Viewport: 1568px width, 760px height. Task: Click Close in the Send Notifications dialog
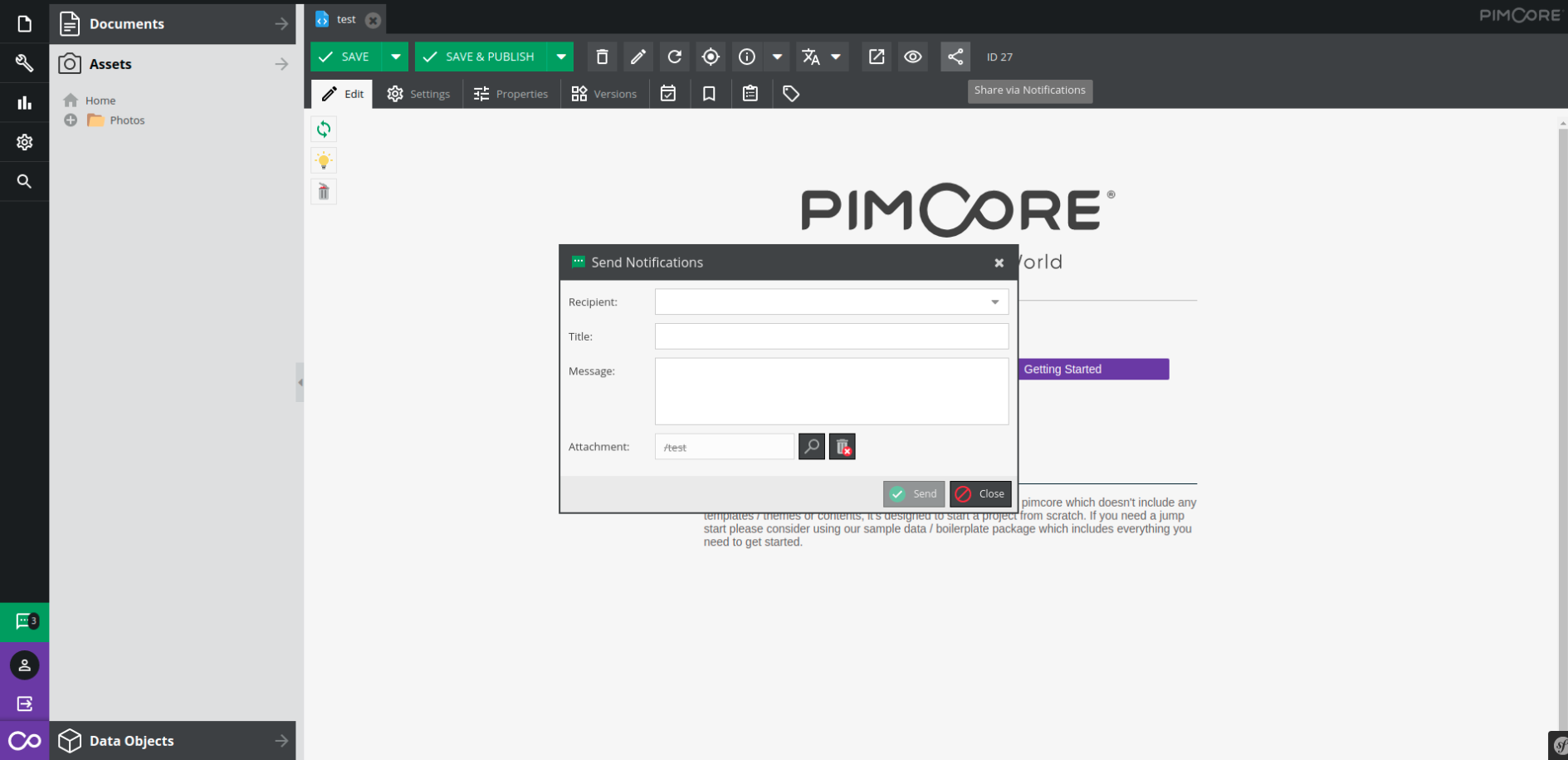click(980, 493)
